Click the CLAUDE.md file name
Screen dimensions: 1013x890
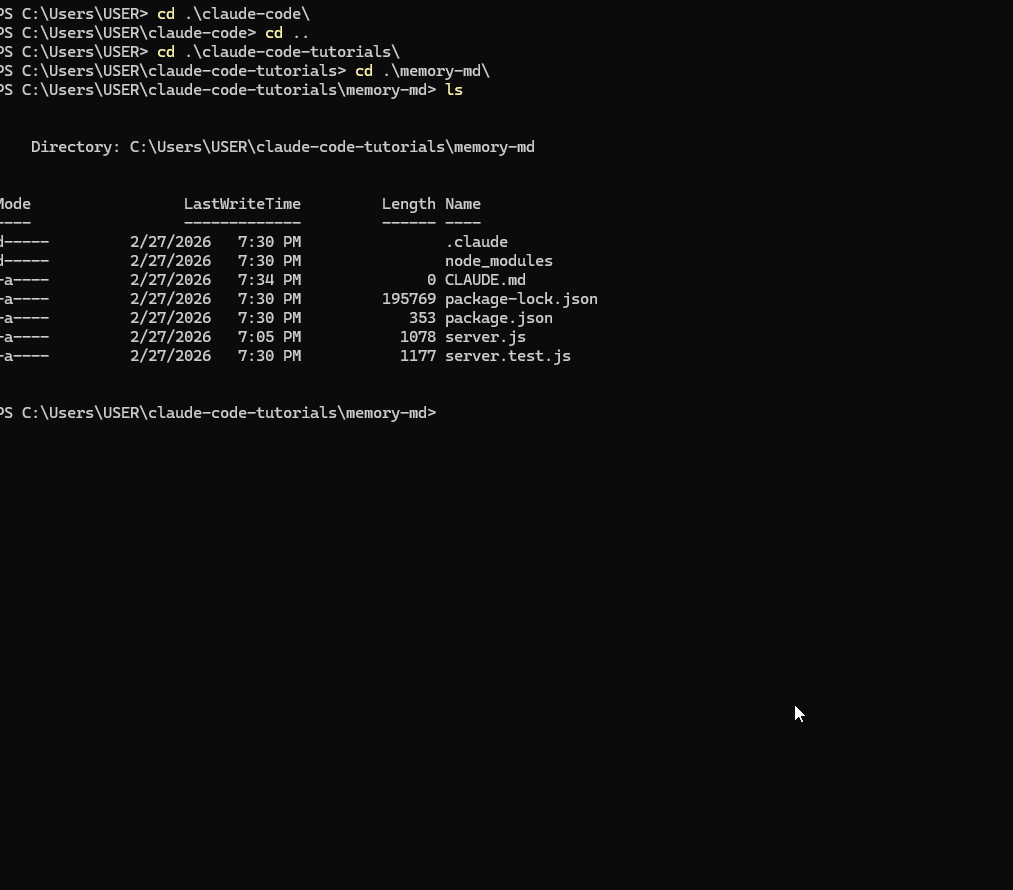(485, 280)
